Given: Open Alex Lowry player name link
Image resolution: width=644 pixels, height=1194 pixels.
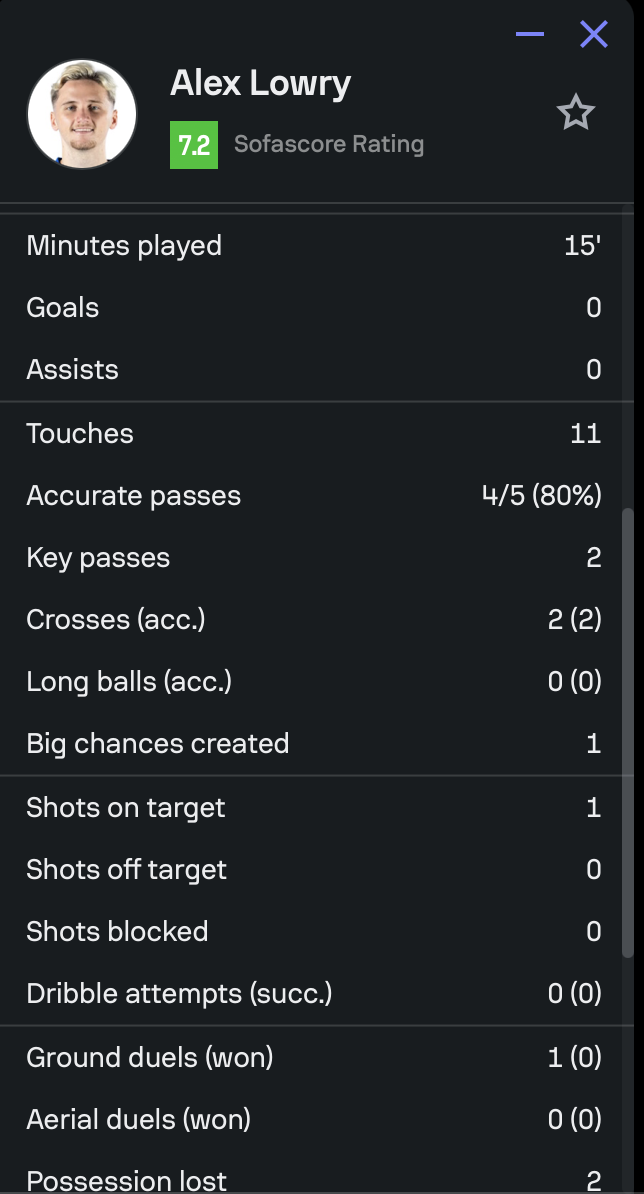Looking at the screenshot, I should click(x=260, y=83).
